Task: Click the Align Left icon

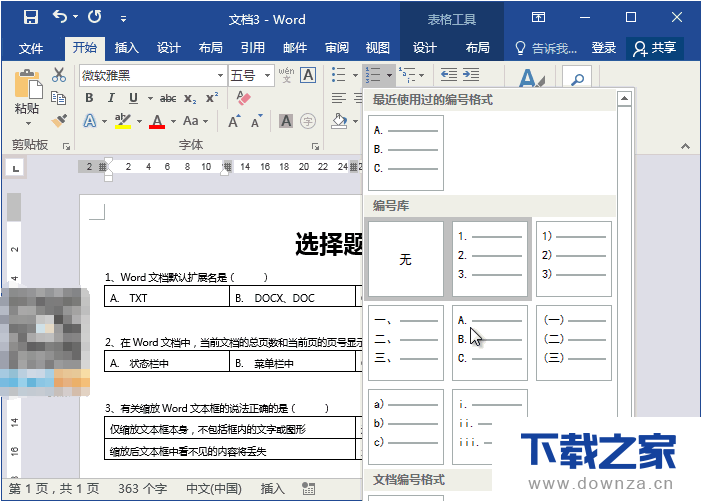Action: coord(339,98)
